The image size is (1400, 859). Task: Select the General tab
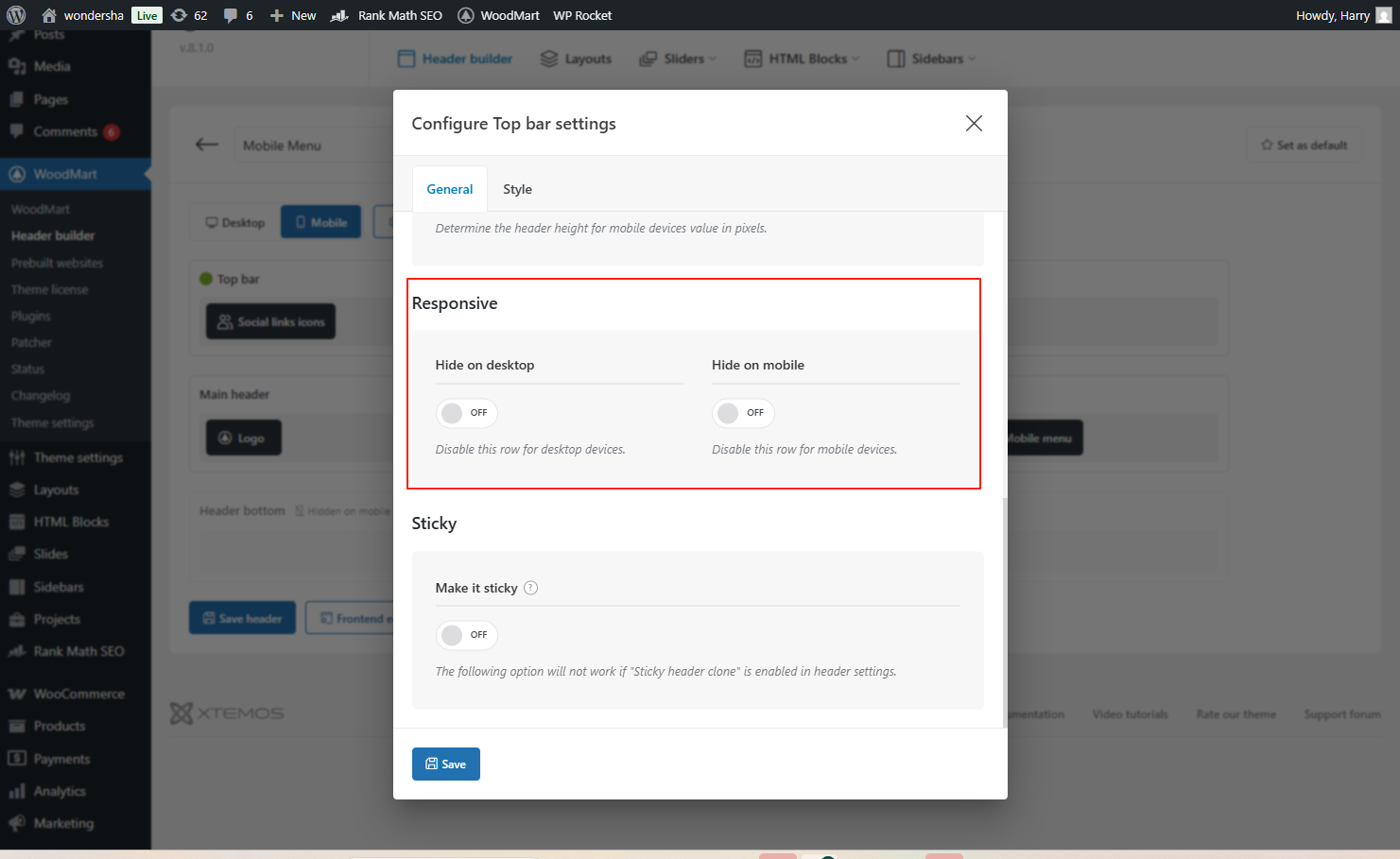click(x=450, y=189)
